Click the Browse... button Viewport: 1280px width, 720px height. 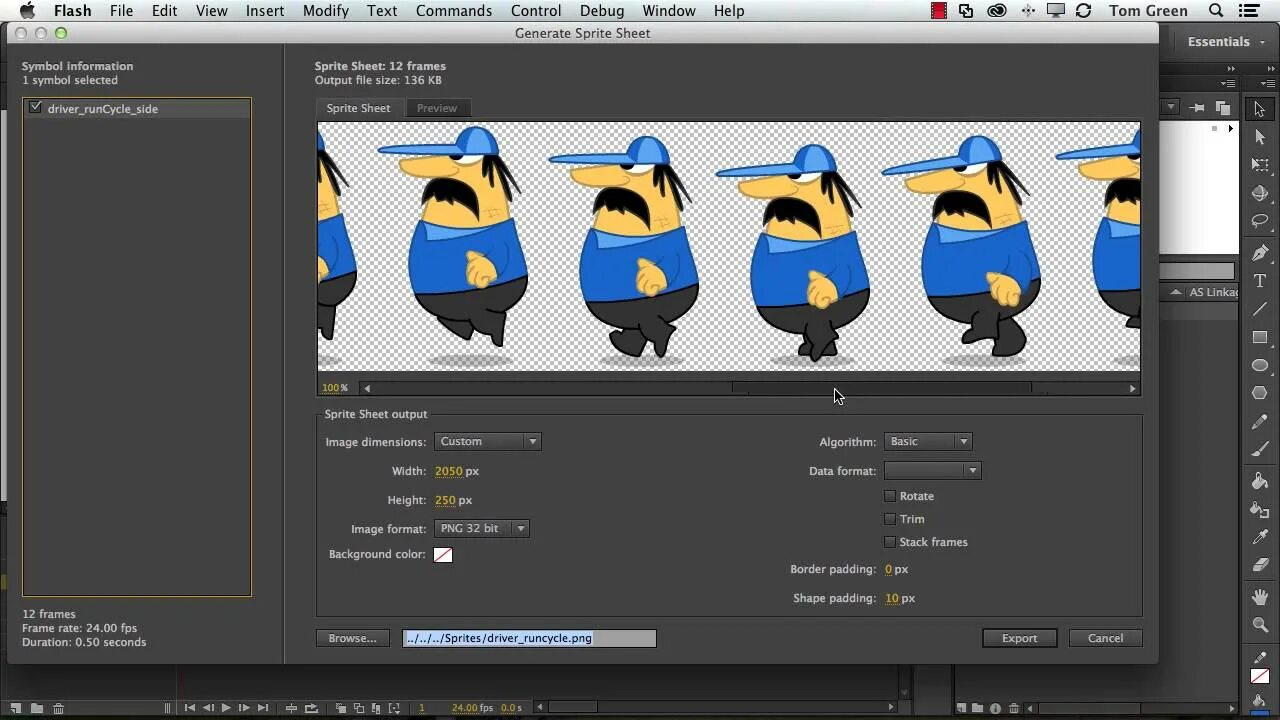353,638
